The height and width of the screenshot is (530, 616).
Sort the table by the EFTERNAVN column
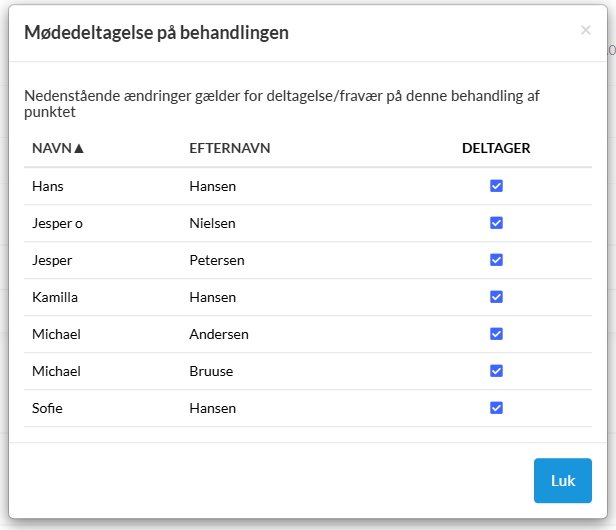[x=230, y=149]
